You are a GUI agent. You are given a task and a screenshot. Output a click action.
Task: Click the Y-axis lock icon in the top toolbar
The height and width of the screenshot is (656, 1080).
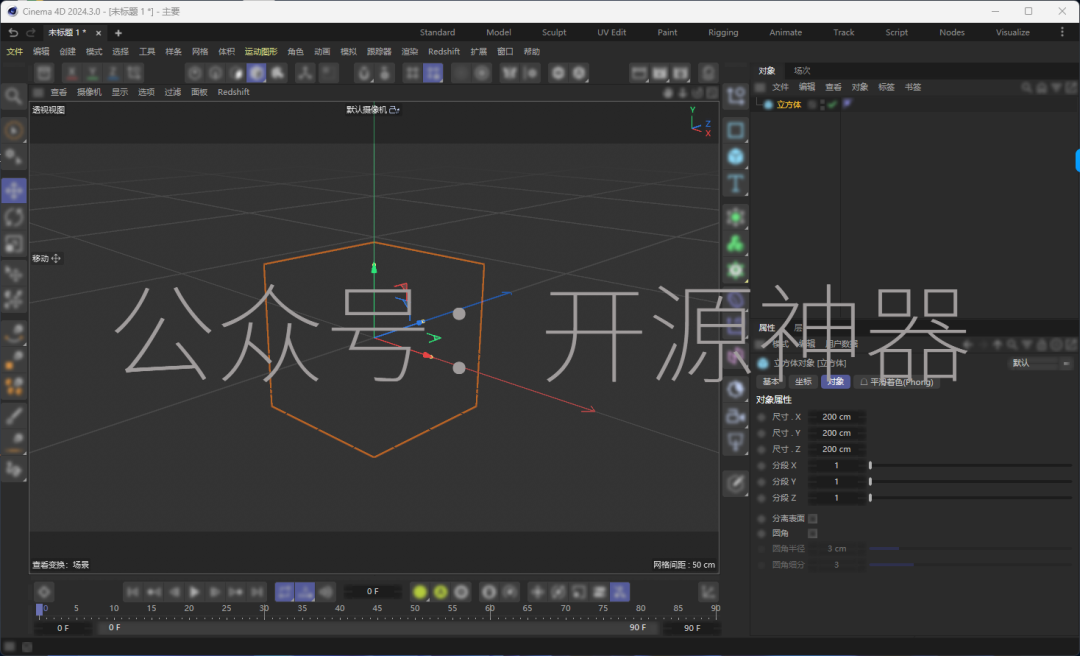pos(92,73)
